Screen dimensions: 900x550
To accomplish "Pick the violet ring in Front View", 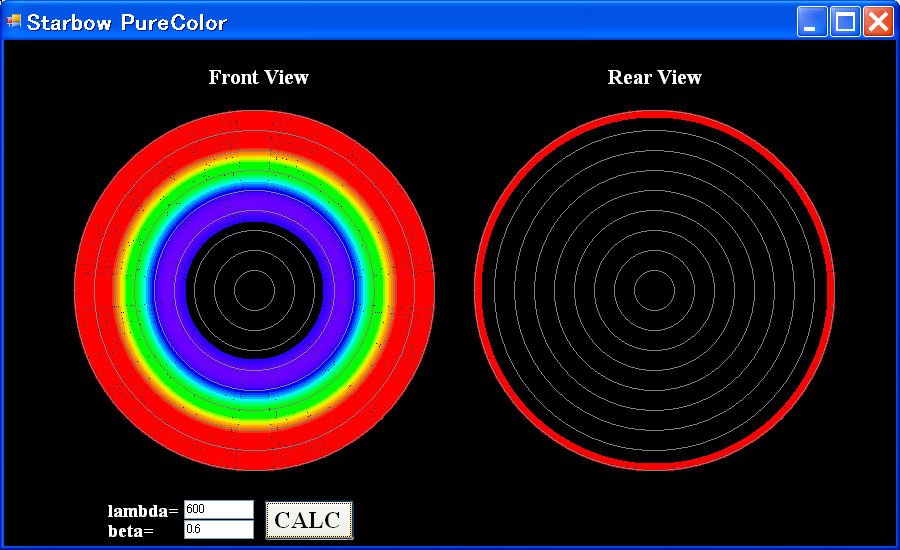I will 254,208.
